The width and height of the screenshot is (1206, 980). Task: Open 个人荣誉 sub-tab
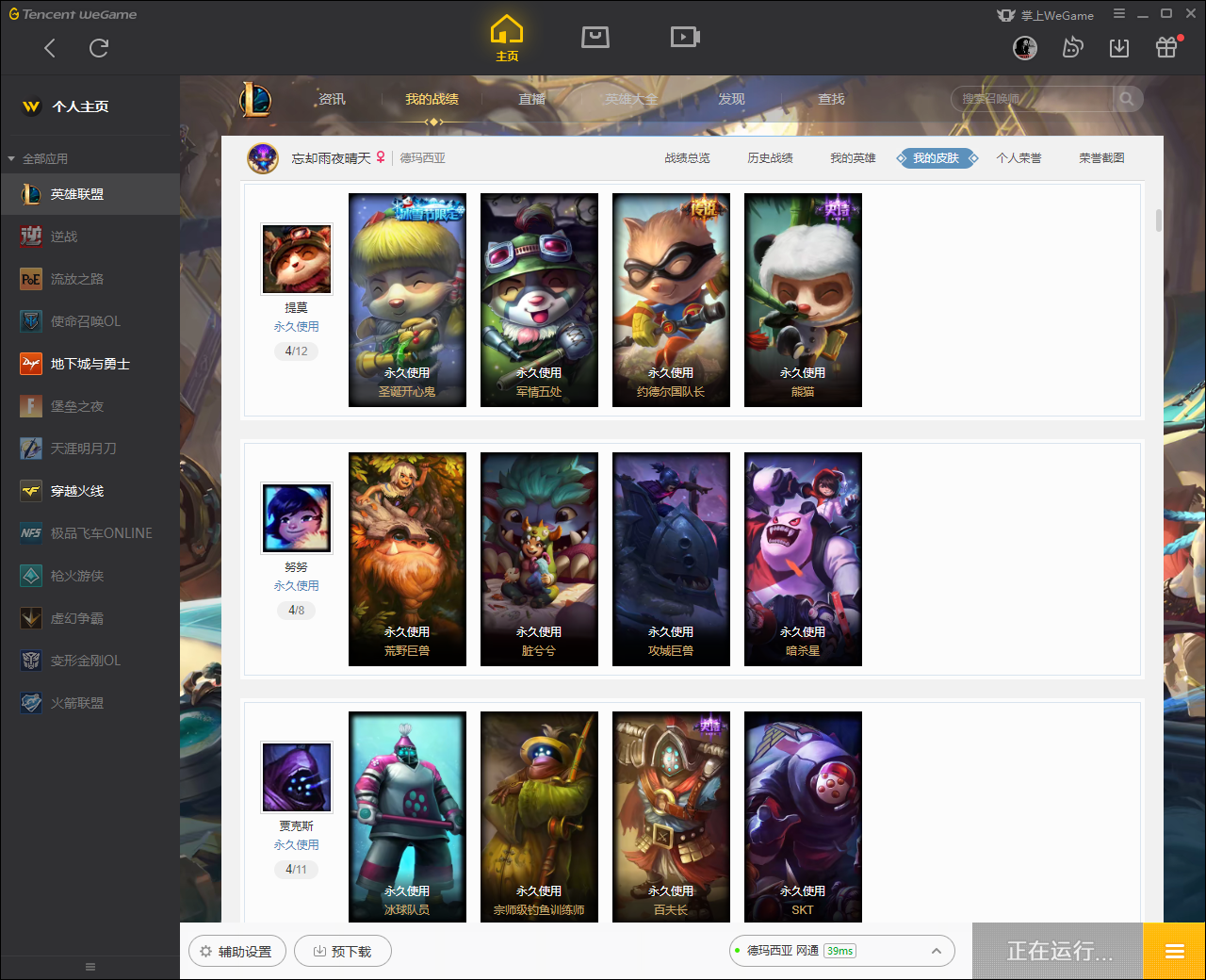1019,158
